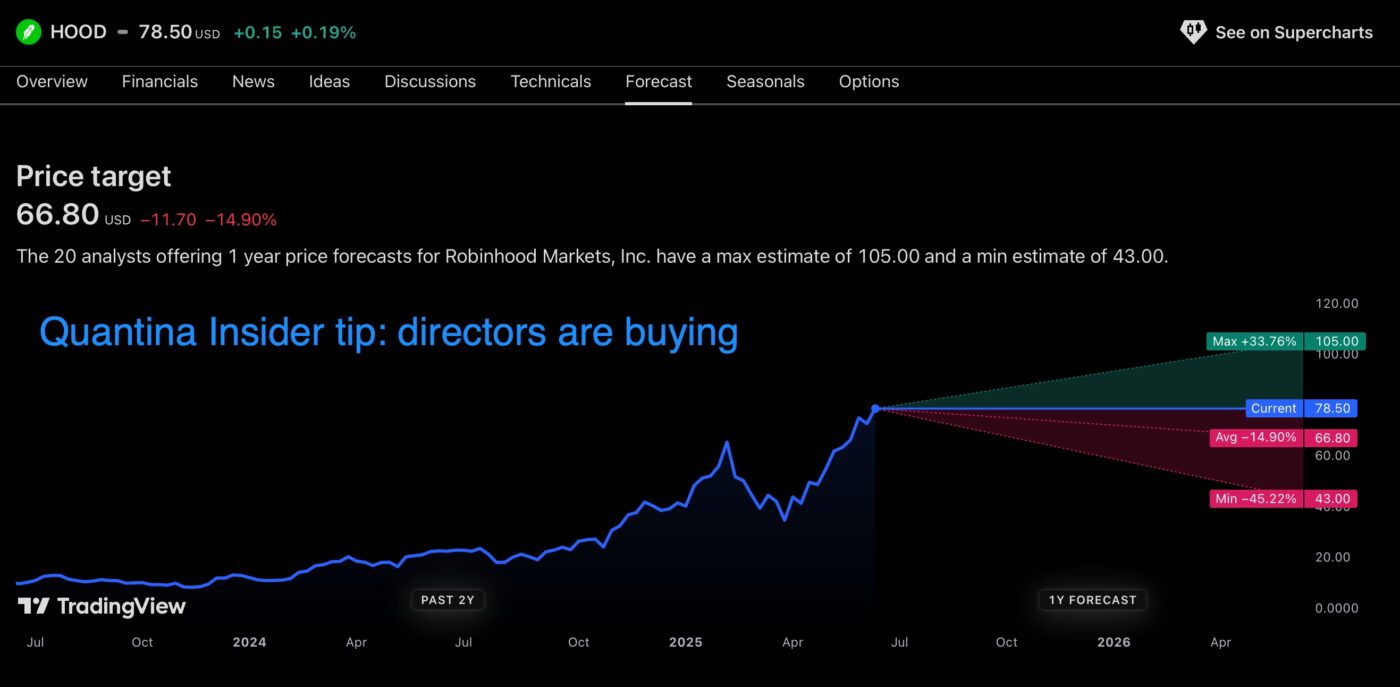Click the current price dot on the chart line
Image resolution: width=1400 pixels, height=687 pixels.
coord(875,408)
